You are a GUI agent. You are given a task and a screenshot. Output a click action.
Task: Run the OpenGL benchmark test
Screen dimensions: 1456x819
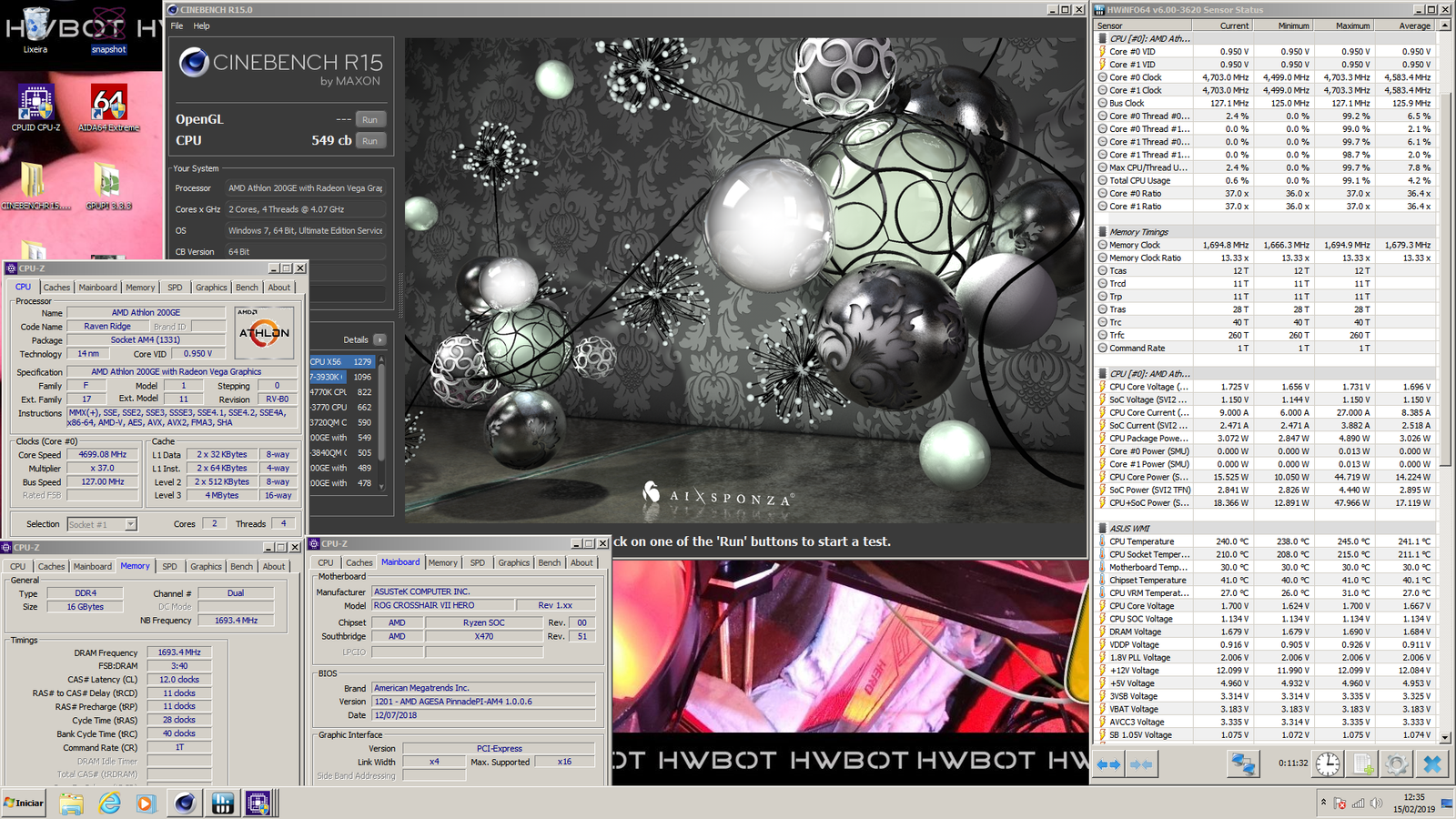(x=369, y=119)
